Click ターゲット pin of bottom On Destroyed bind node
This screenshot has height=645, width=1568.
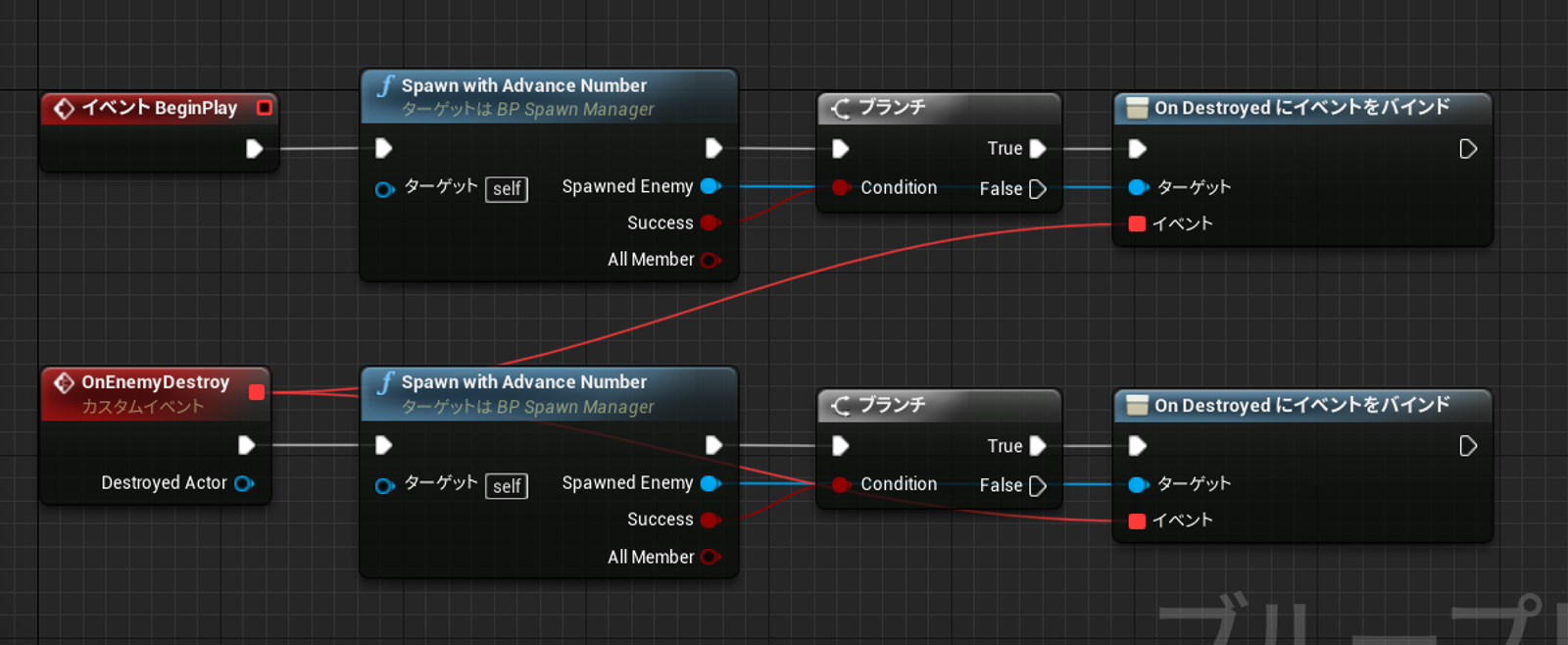pos(1138,484)
